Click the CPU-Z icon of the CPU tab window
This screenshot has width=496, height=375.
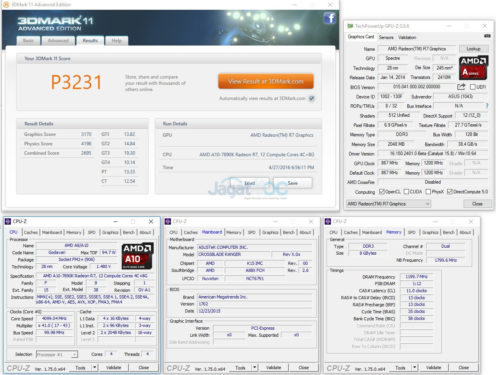pos(8,221)
